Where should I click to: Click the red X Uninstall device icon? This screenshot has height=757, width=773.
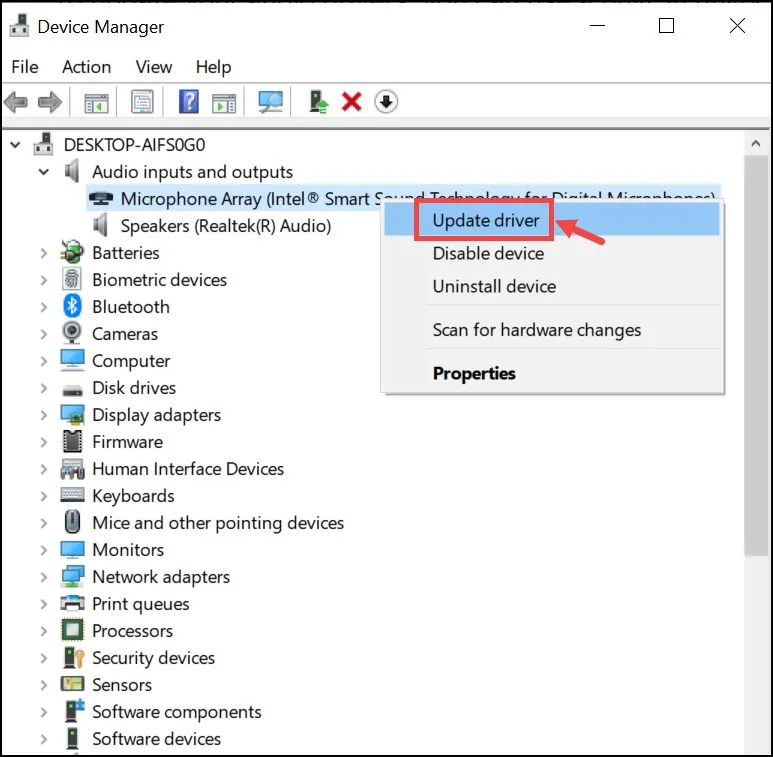[351, 102]
